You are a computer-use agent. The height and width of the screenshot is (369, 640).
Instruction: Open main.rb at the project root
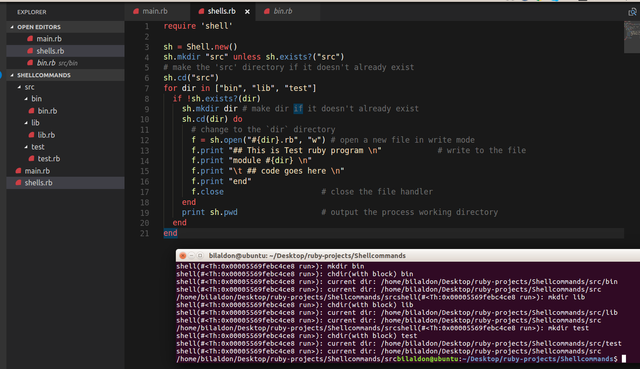click(65, 171)
